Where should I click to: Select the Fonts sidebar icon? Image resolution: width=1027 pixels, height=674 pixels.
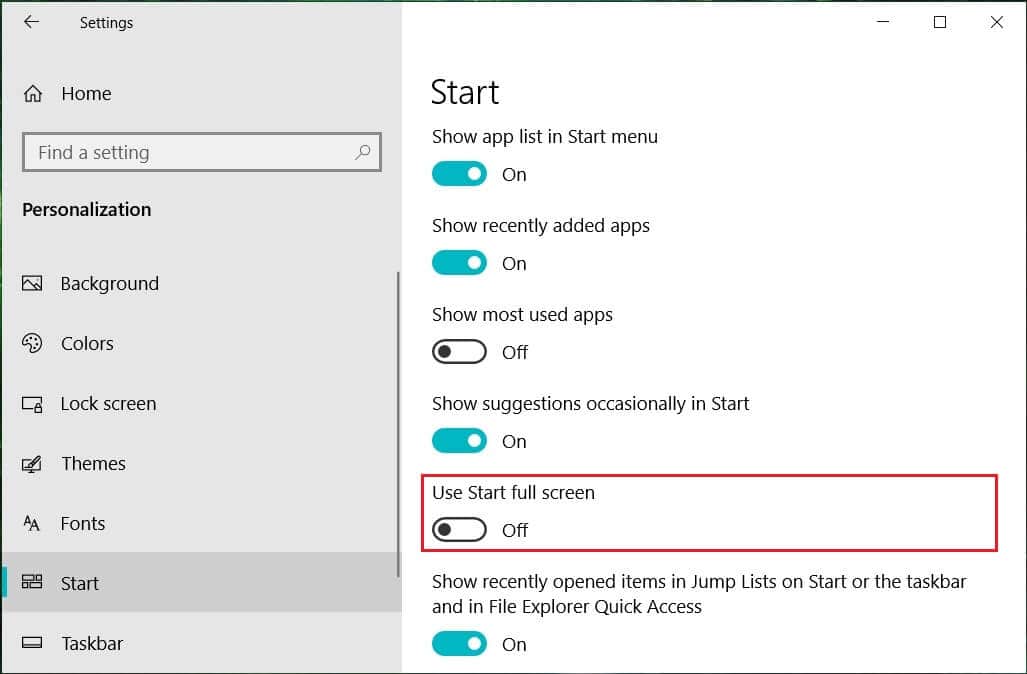(x=35, y=523)
